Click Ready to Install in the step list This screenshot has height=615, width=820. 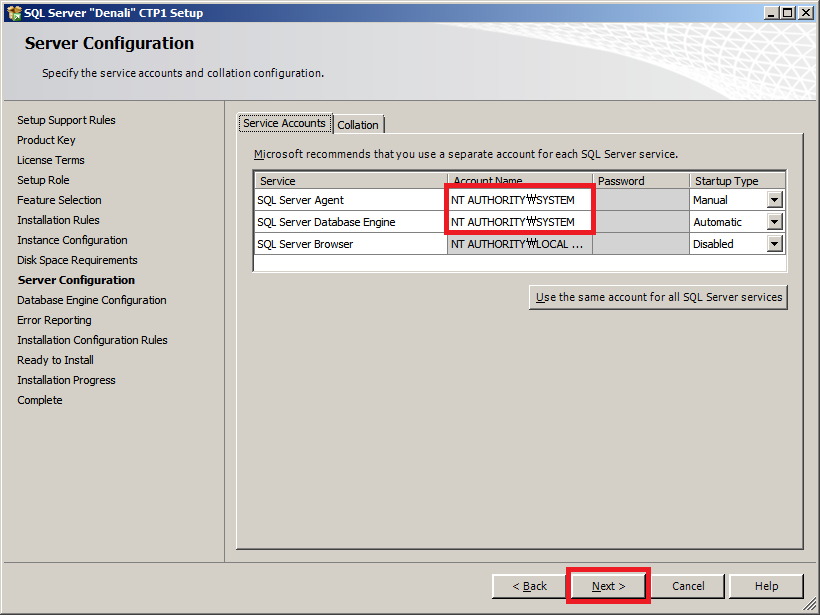55,360
